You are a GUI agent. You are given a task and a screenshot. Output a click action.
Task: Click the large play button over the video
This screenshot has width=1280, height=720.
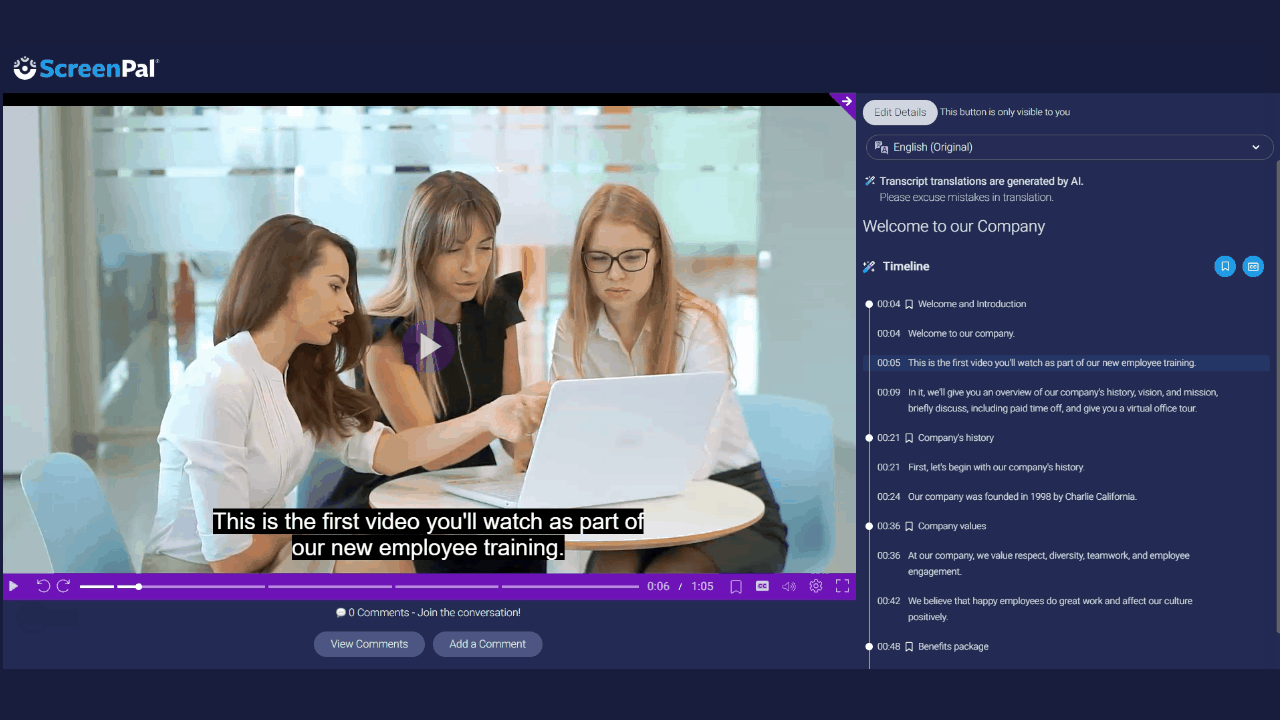tap(429, 346)
